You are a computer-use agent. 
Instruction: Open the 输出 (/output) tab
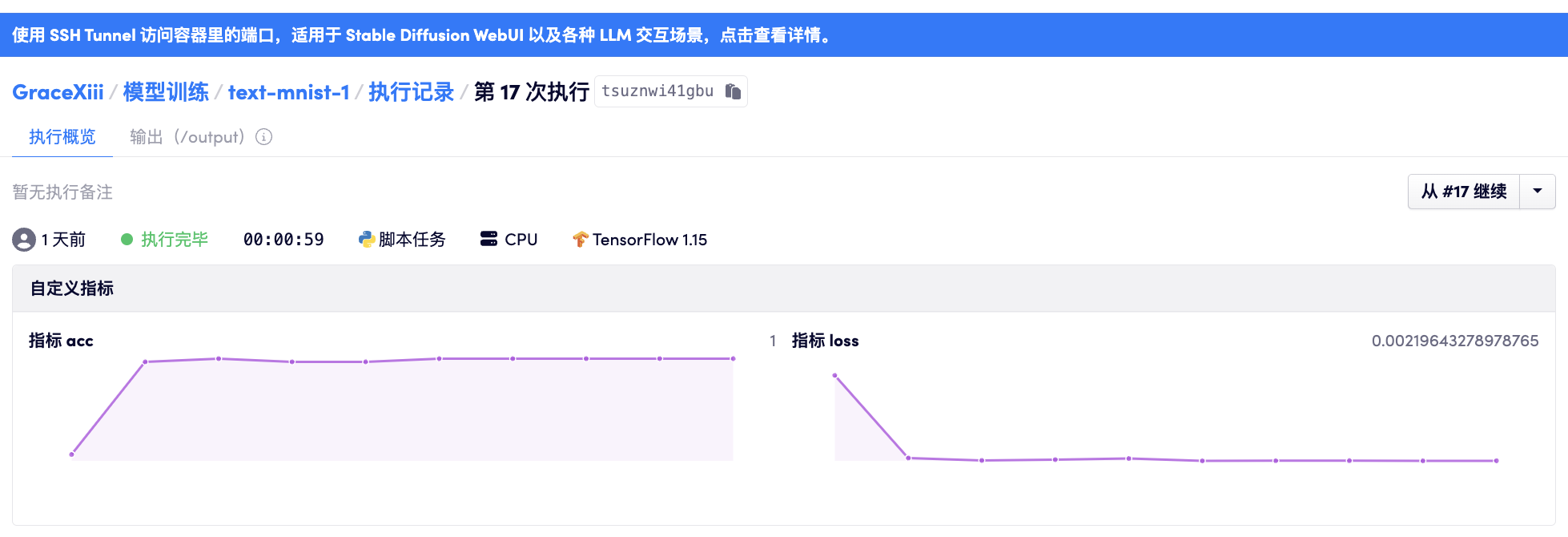187,137
